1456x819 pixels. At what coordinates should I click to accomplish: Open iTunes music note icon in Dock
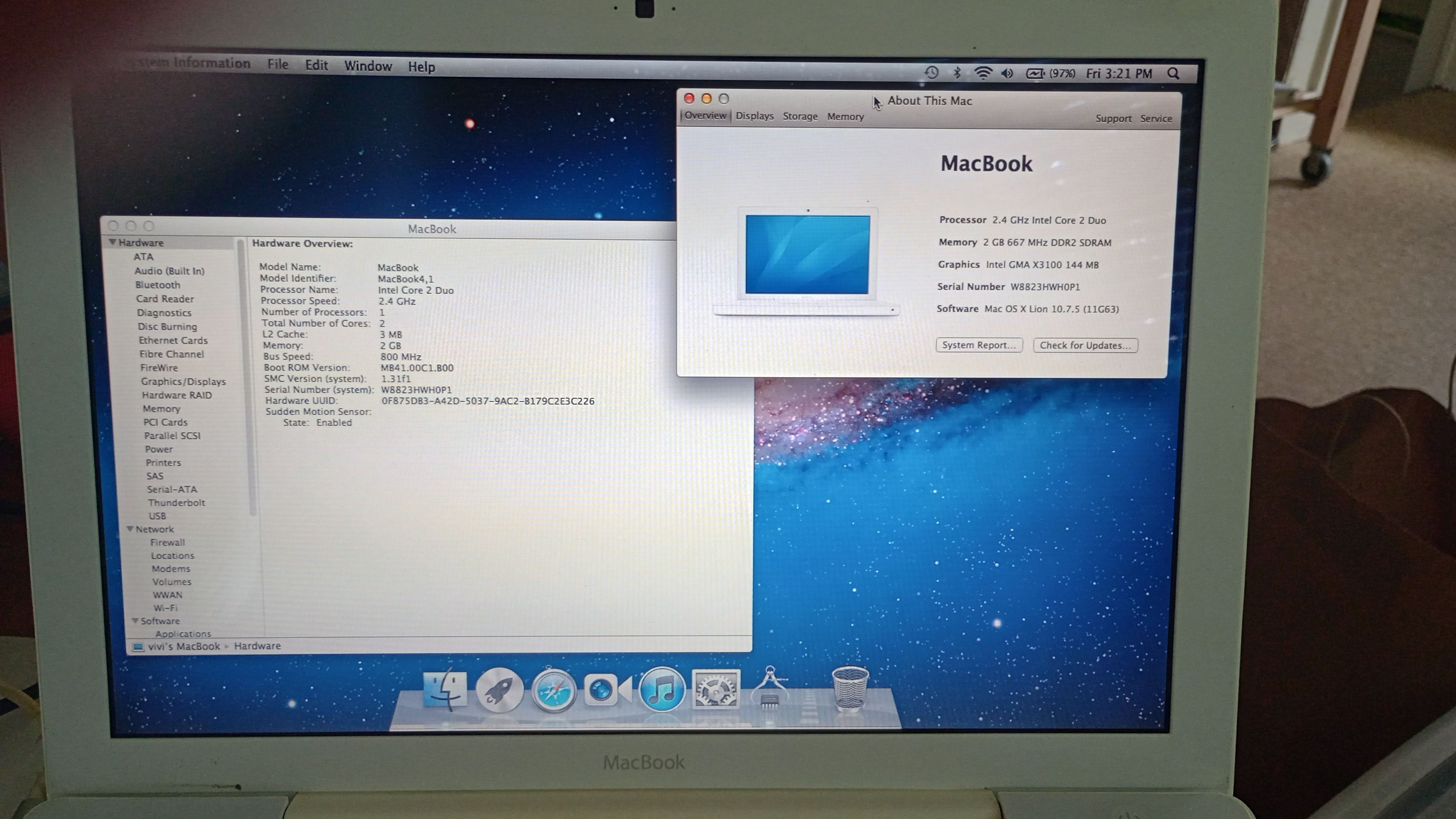point(662,689)
